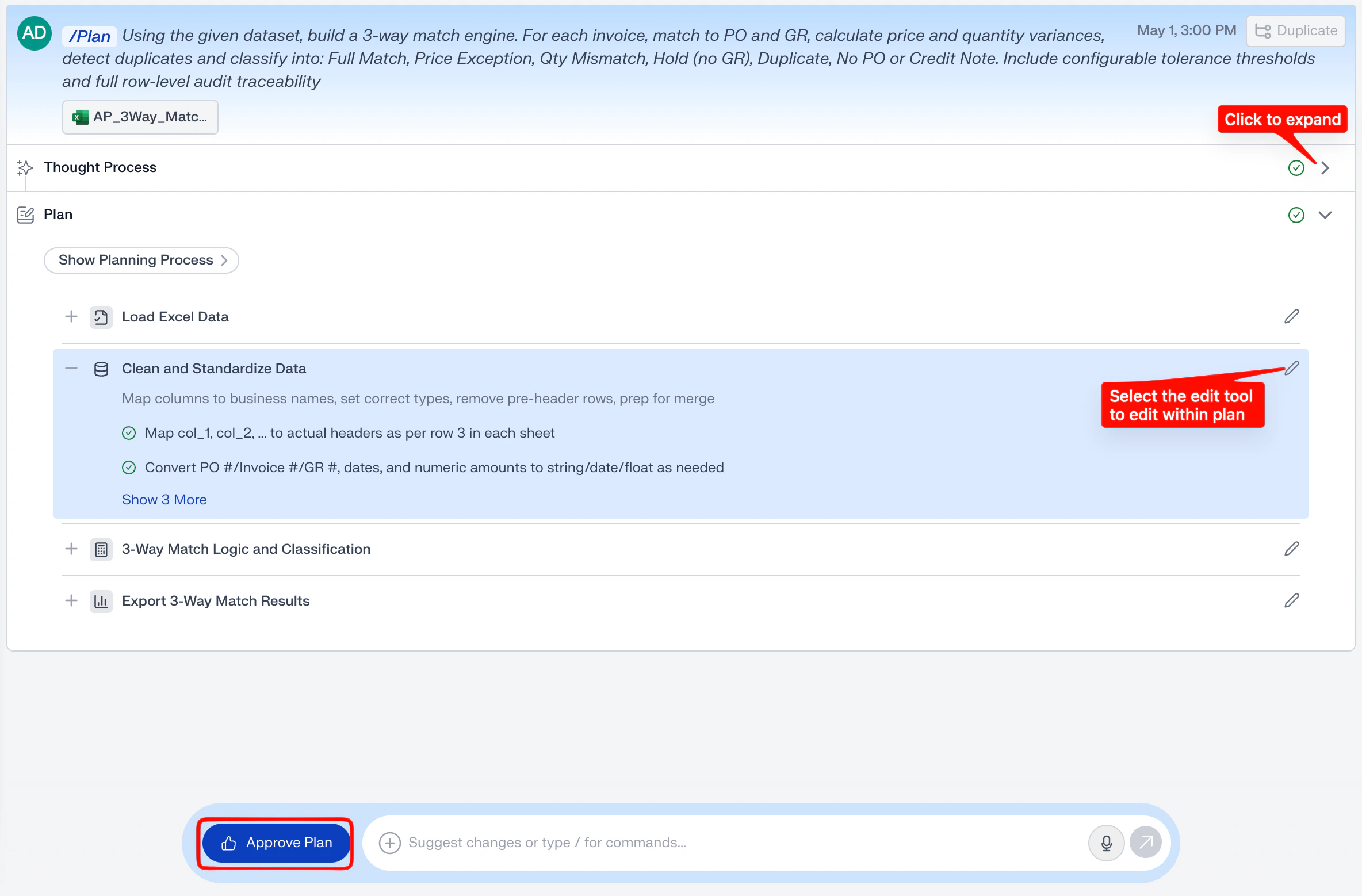Viewport: 1362px width, 896px height.
Task: Click the plus attach icon in message box
Action: click(390, 843)
